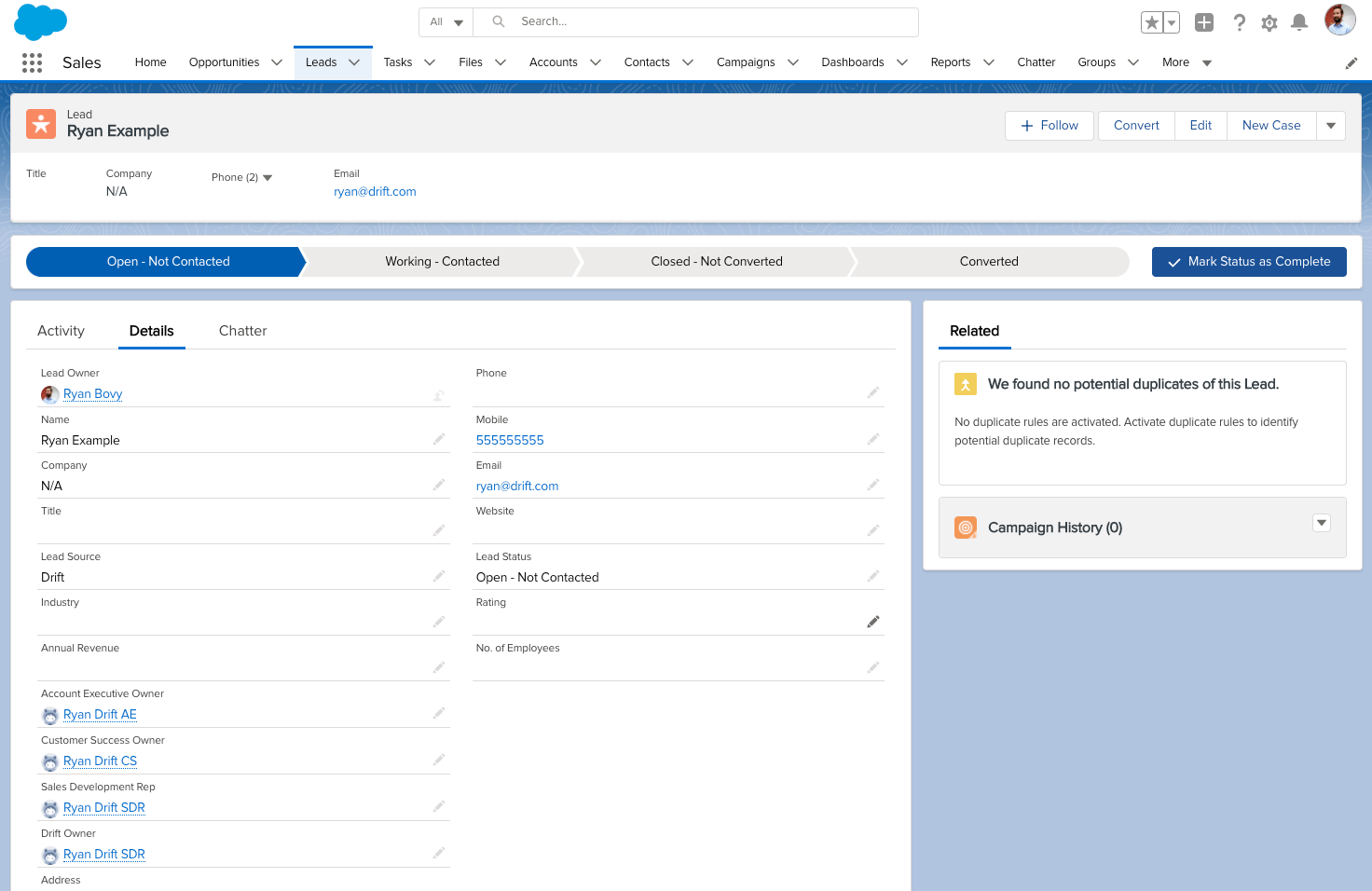
Task: Select the Working - Contacted path stage
Action: 442,262
